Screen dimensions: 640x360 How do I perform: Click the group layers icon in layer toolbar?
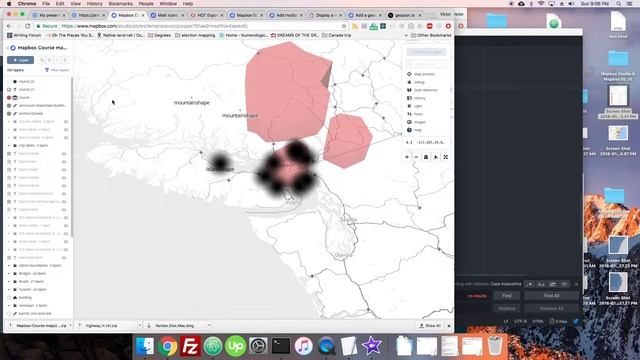50,60
